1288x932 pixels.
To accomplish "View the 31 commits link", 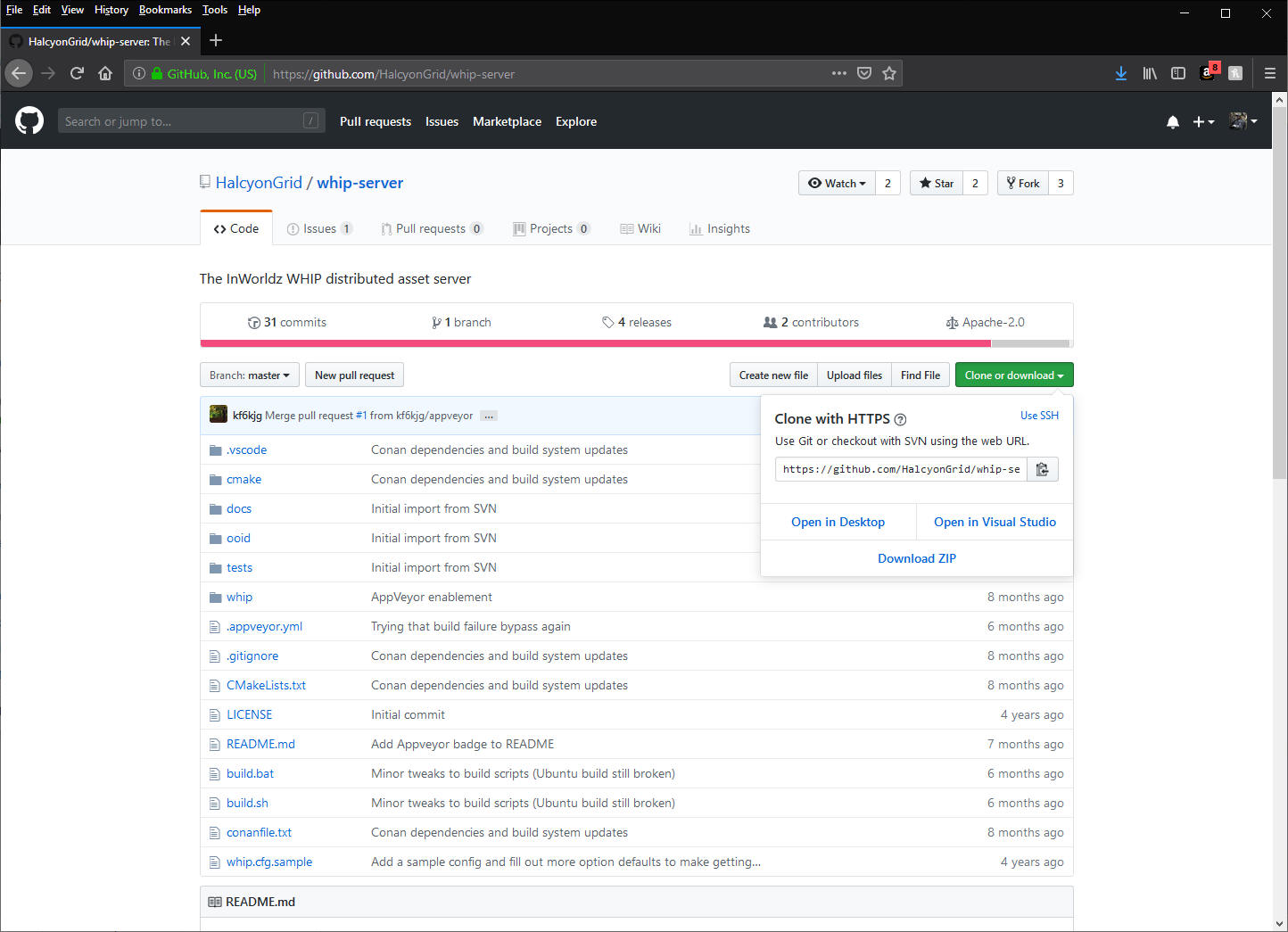I will tap(287, 322).
